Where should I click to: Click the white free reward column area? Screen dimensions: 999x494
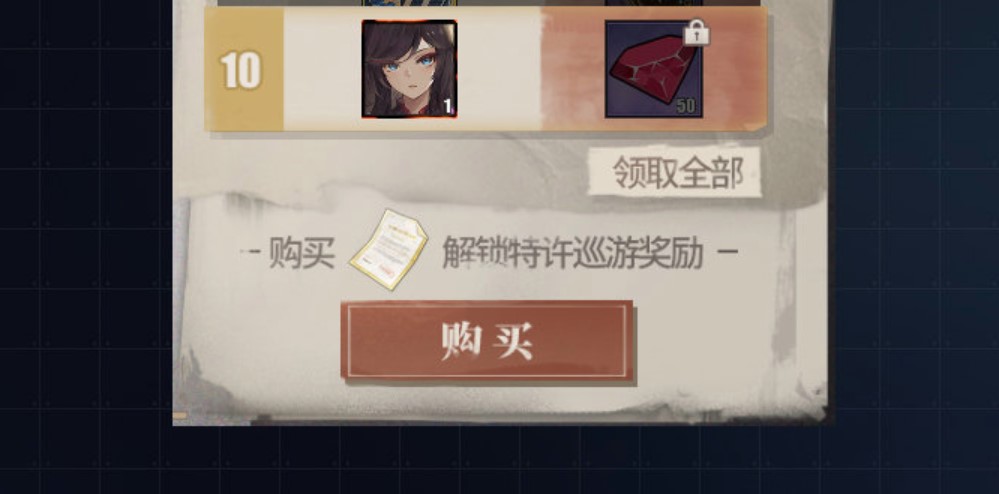coord(412,69)
